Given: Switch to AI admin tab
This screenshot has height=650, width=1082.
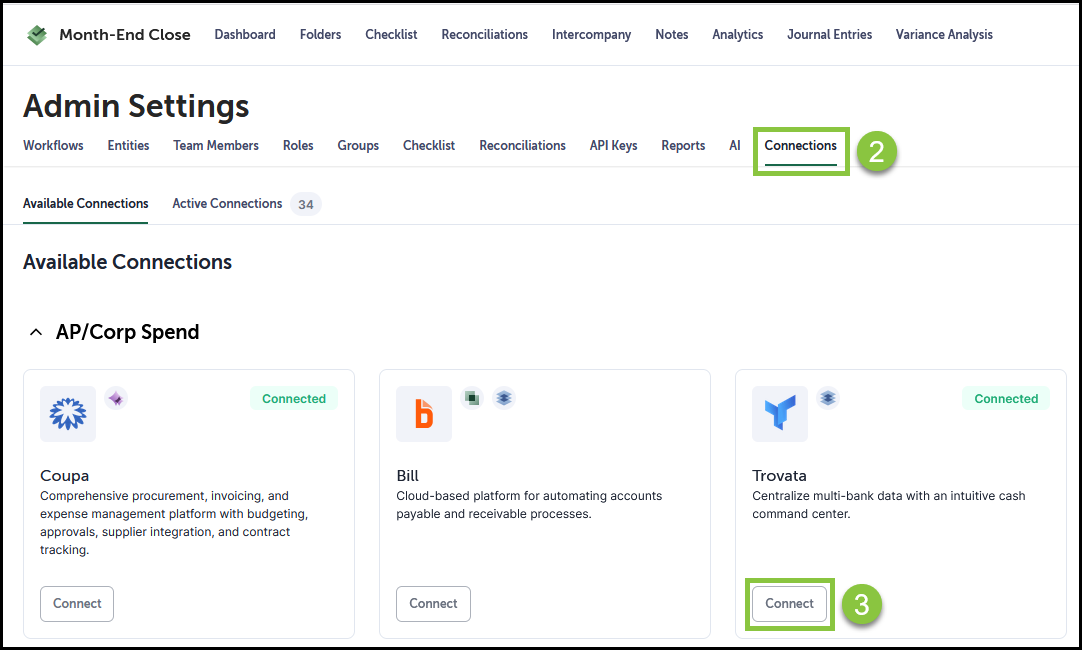Looking at the screenshot, I should (735, 146).
